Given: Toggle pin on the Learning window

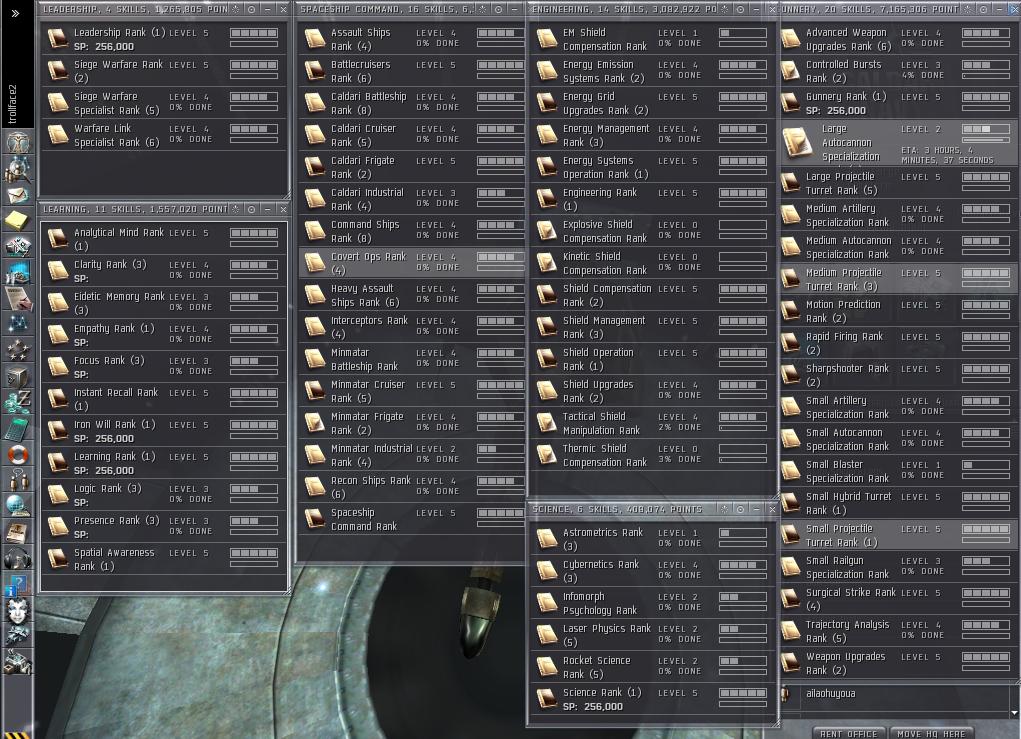Looking at the screenshot, I should pos(251,209).
